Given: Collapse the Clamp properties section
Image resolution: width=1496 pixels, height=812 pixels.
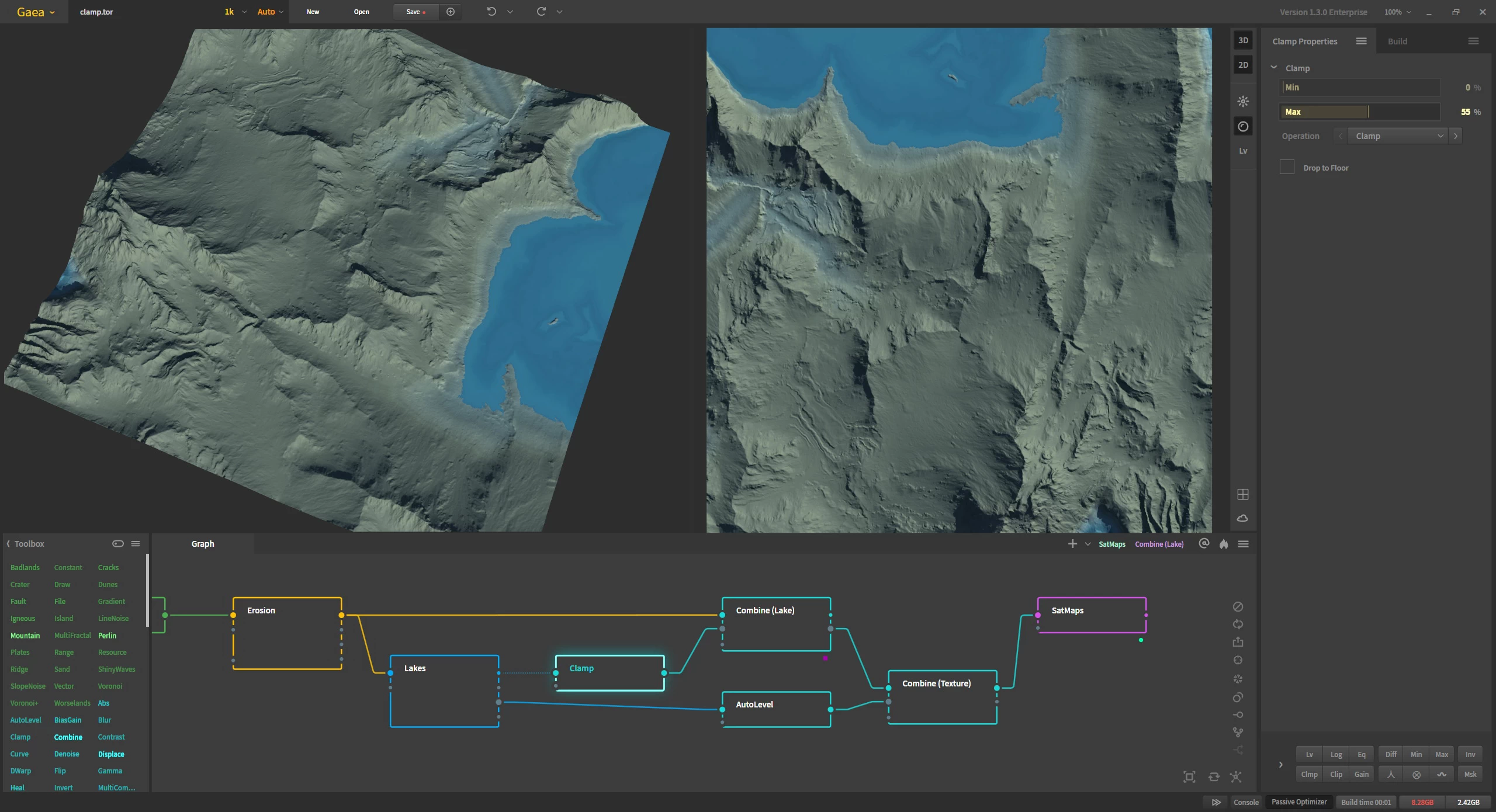Looking at the screenshot, I should point(1274,68).
